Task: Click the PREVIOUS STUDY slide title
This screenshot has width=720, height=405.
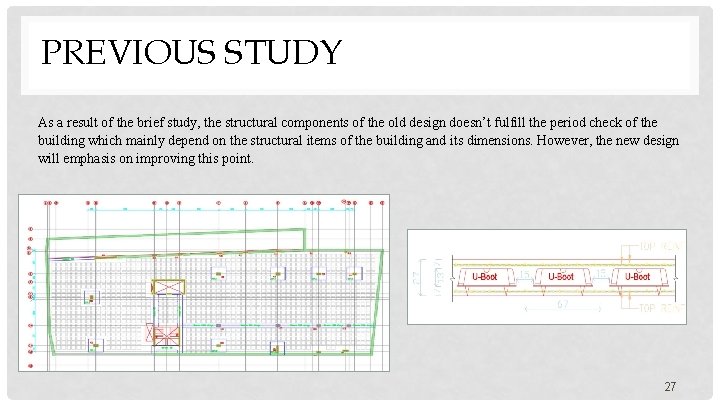Action: [191, 51]
